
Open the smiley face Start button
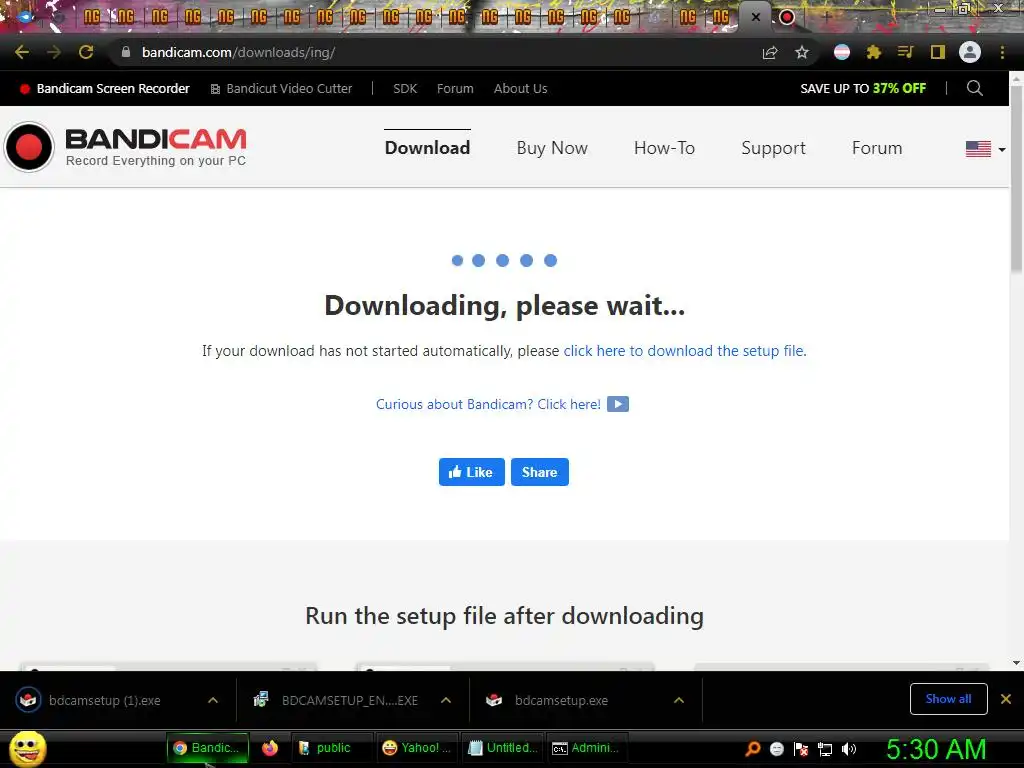pyautogui.click(x=28, y=748)
